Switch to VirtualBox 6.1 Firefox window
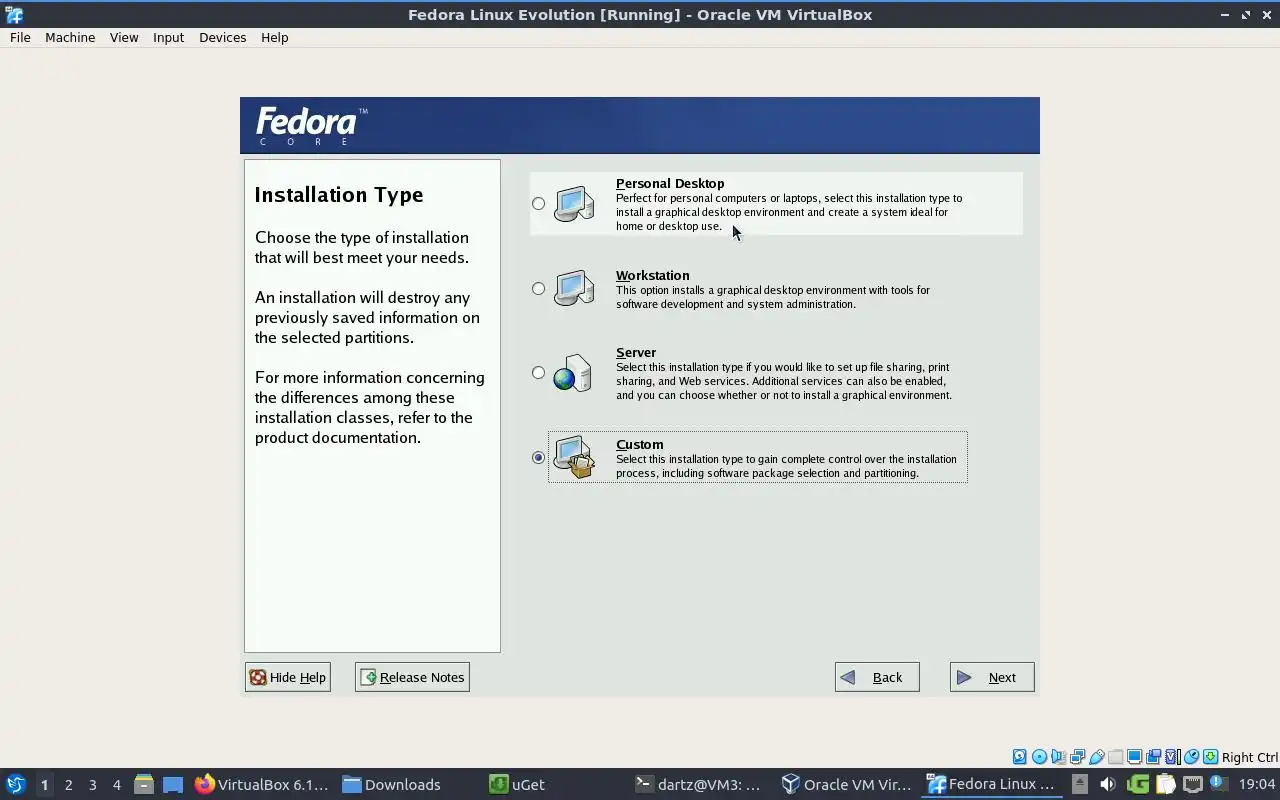Viewport: 1280px width, 800px height. [262, 784]
